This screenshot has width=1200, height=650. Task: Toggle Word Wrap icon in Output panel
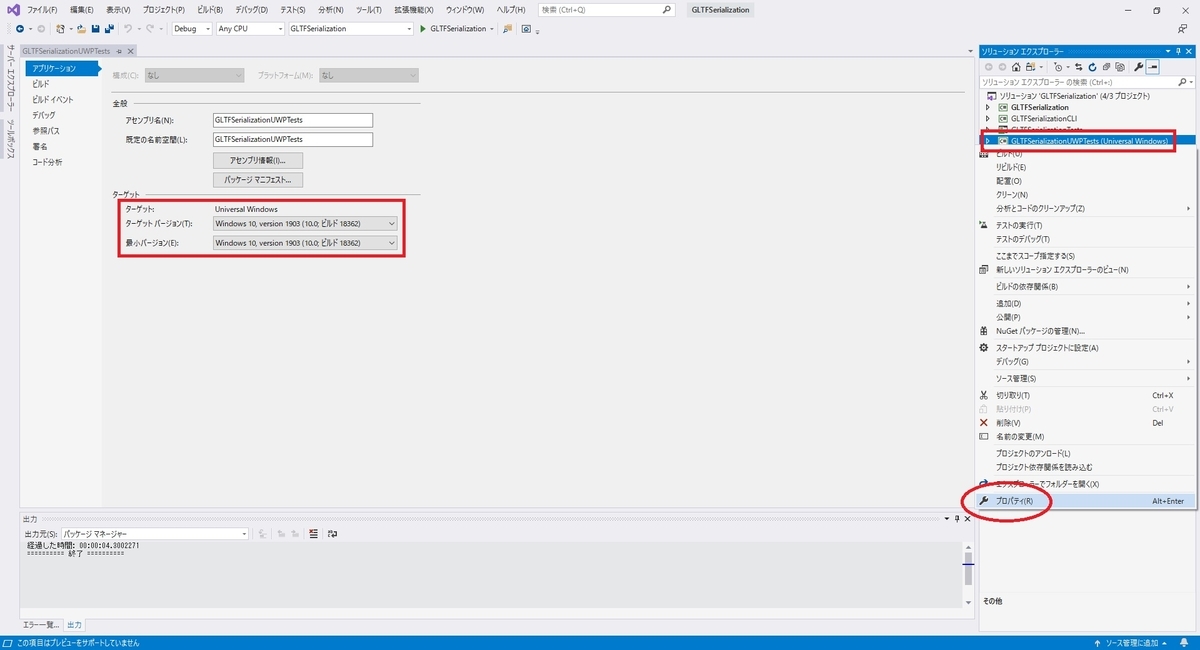tap(332, 534)
